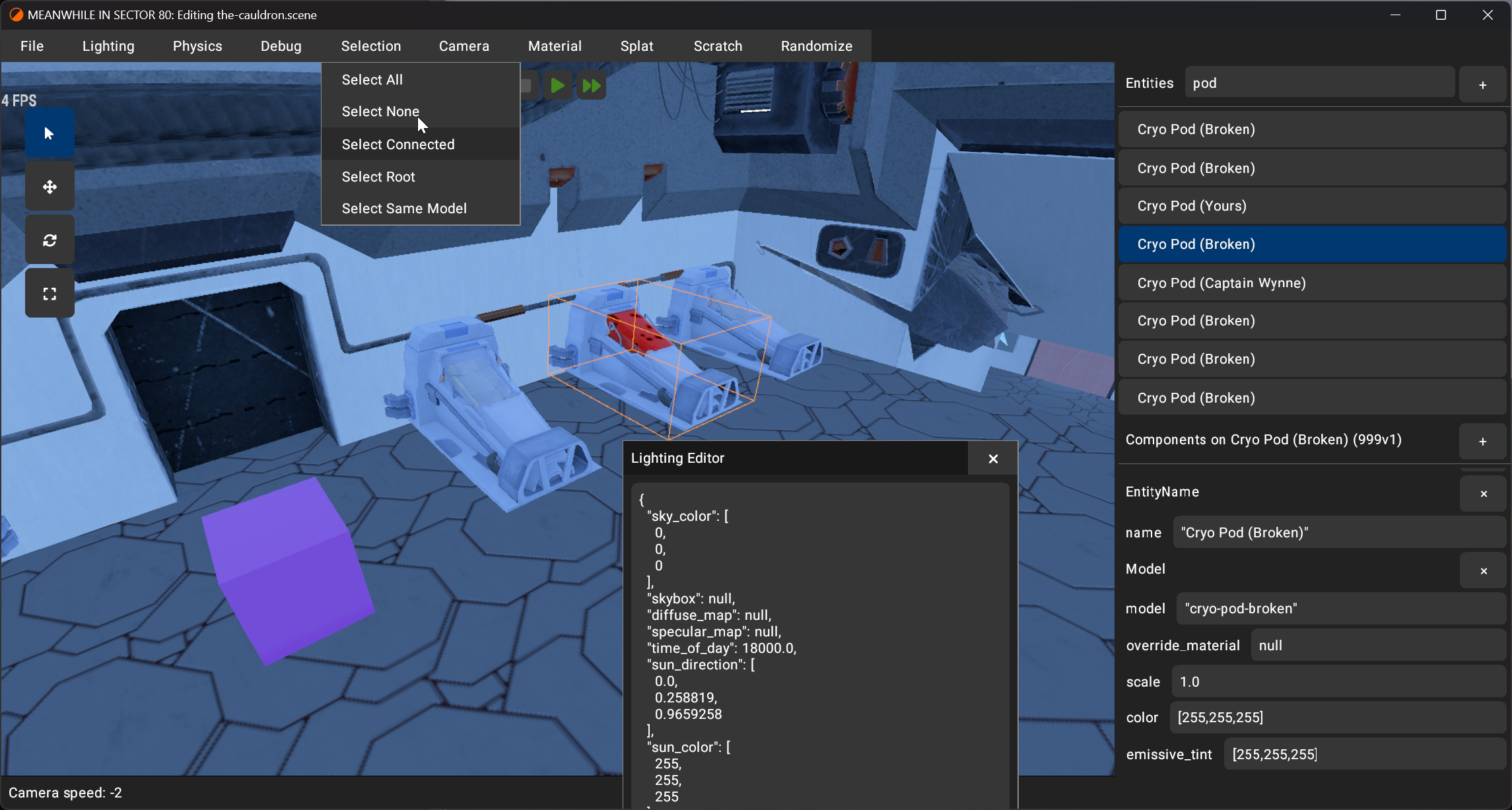Open the Randomize menu
Screen dimensions: 1512x810
tap(816, 46)
